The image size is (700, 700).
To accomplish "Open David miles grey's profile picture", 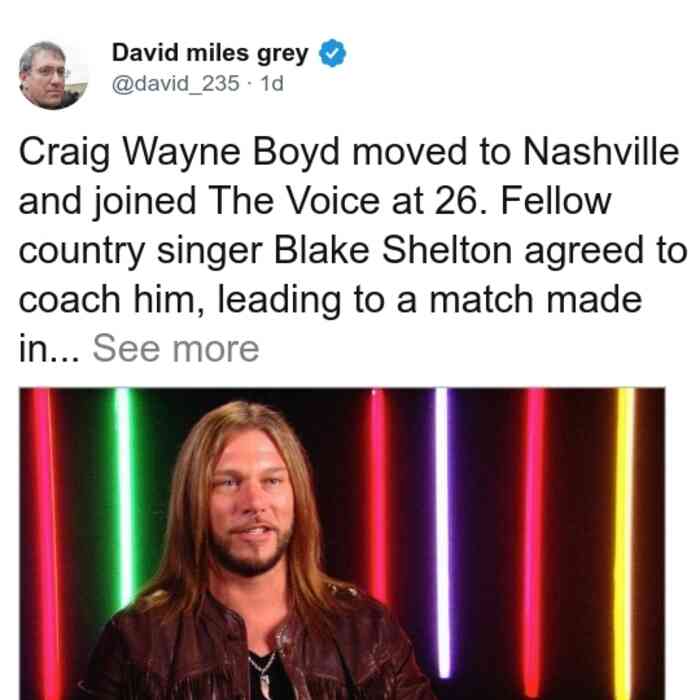I will (x=53, y=75).
